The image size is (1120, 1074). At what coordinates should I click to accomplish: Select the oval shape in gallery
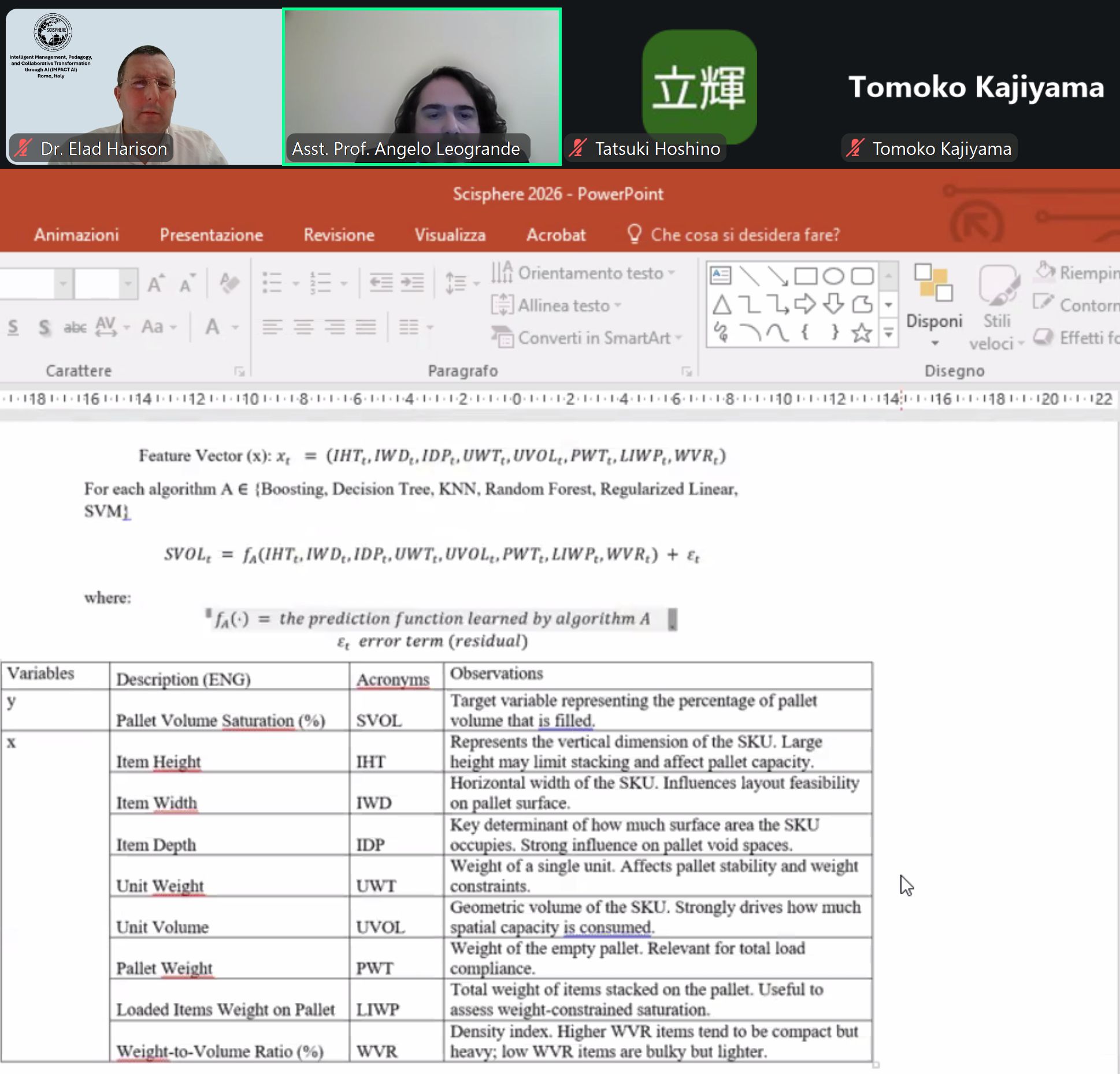[833, 276]
